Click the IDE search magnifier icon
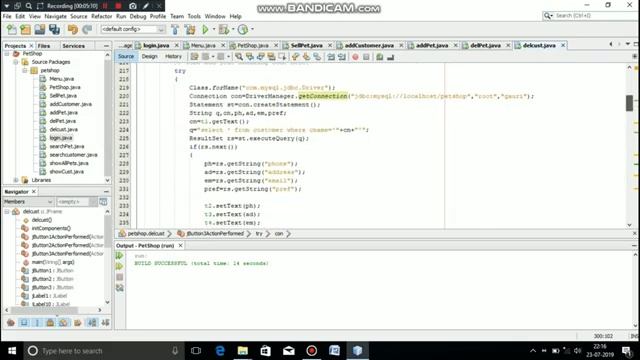The height and width of the screenshot is (360, 640). pos(547,16)
